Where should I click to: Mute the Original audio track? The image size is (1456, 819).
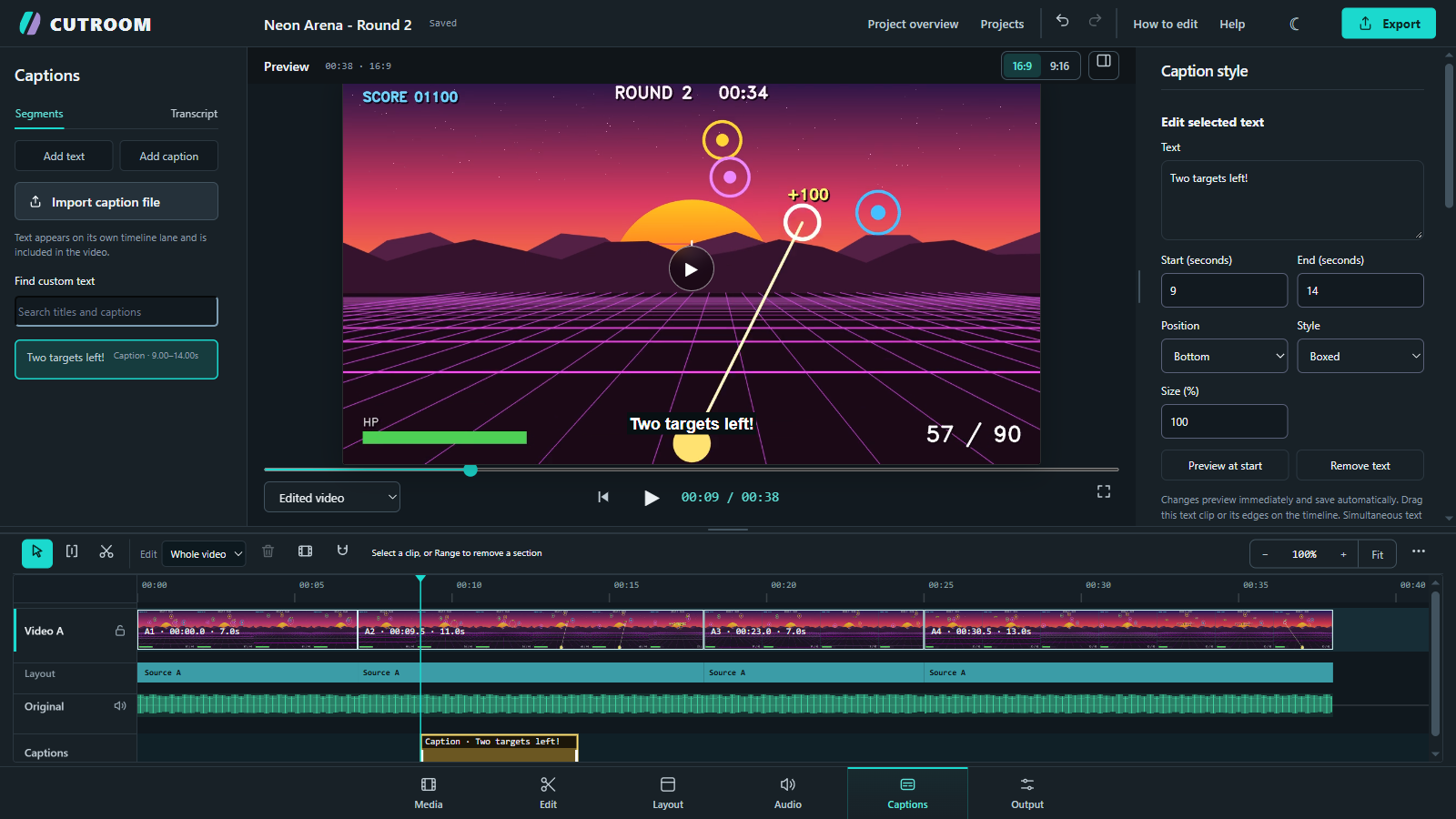coord(120,706)
